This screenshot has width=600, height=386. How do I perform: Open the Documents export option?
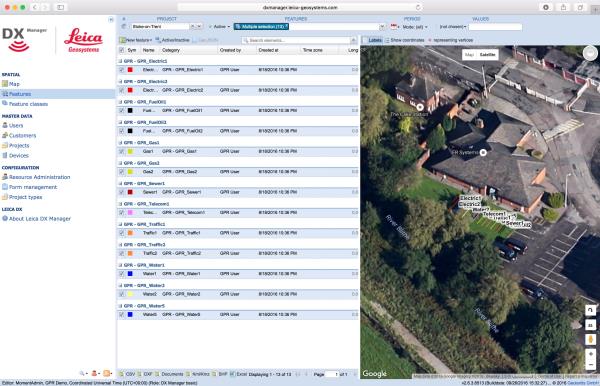click(x=169, y=374)
